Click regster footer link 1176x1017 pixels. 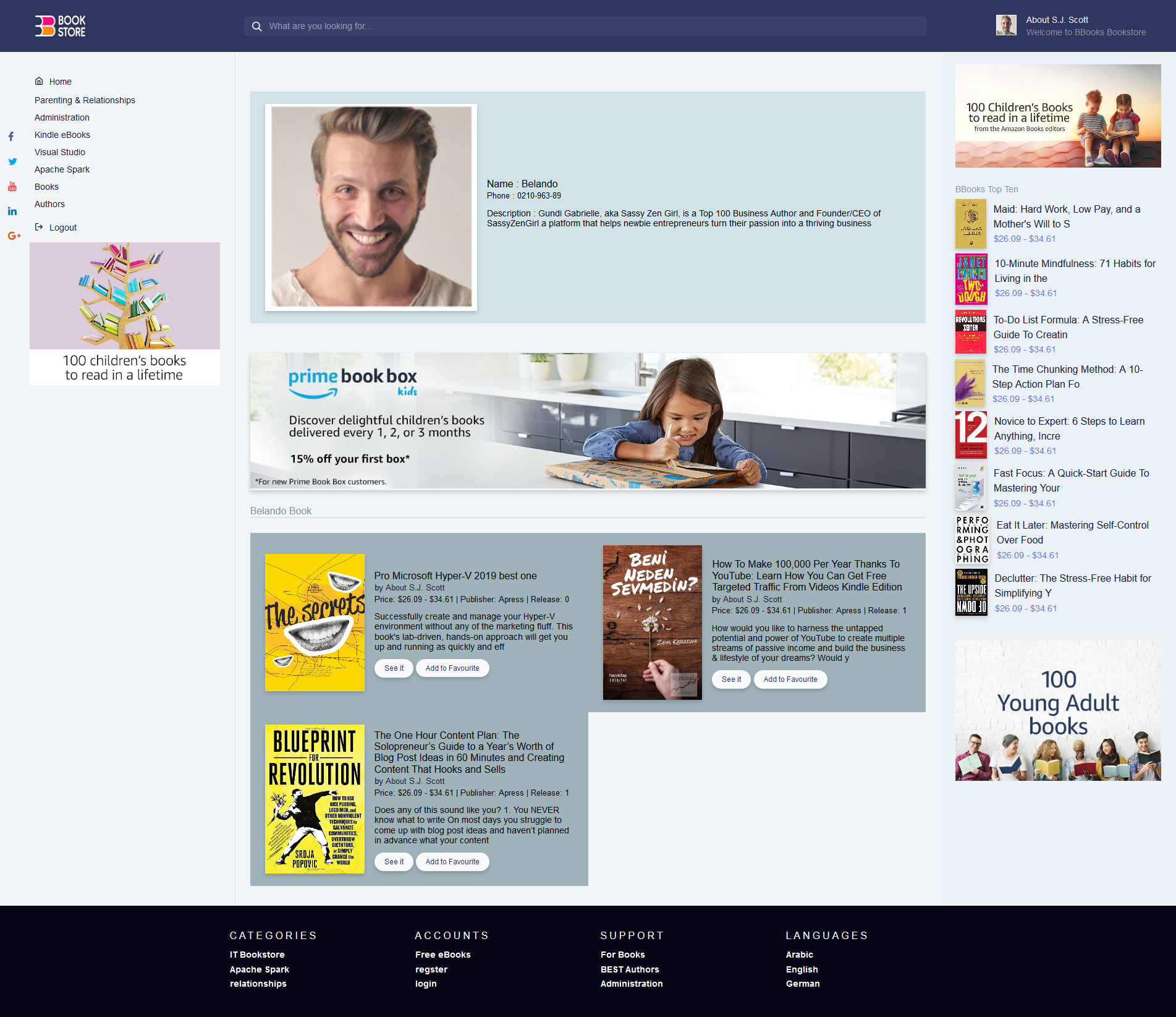coord(431,969)
